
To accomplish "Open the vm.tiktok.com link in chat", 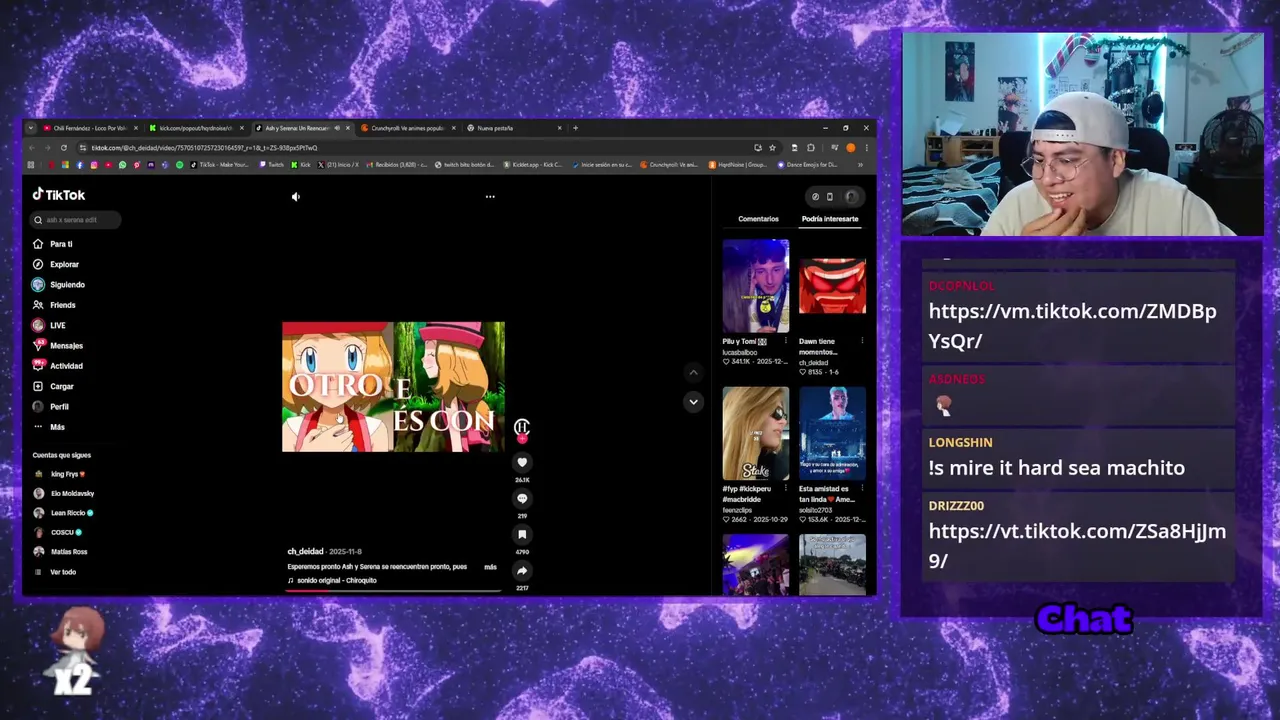I will coord(1072,326).
